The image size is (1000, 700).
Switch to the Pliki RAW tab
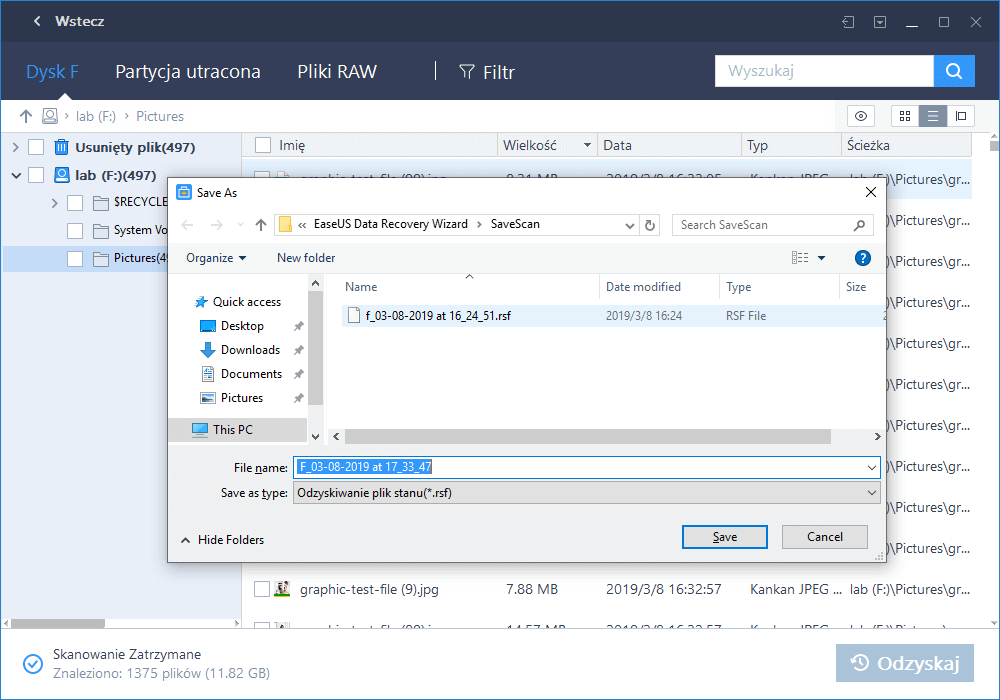tap(336, 71)
